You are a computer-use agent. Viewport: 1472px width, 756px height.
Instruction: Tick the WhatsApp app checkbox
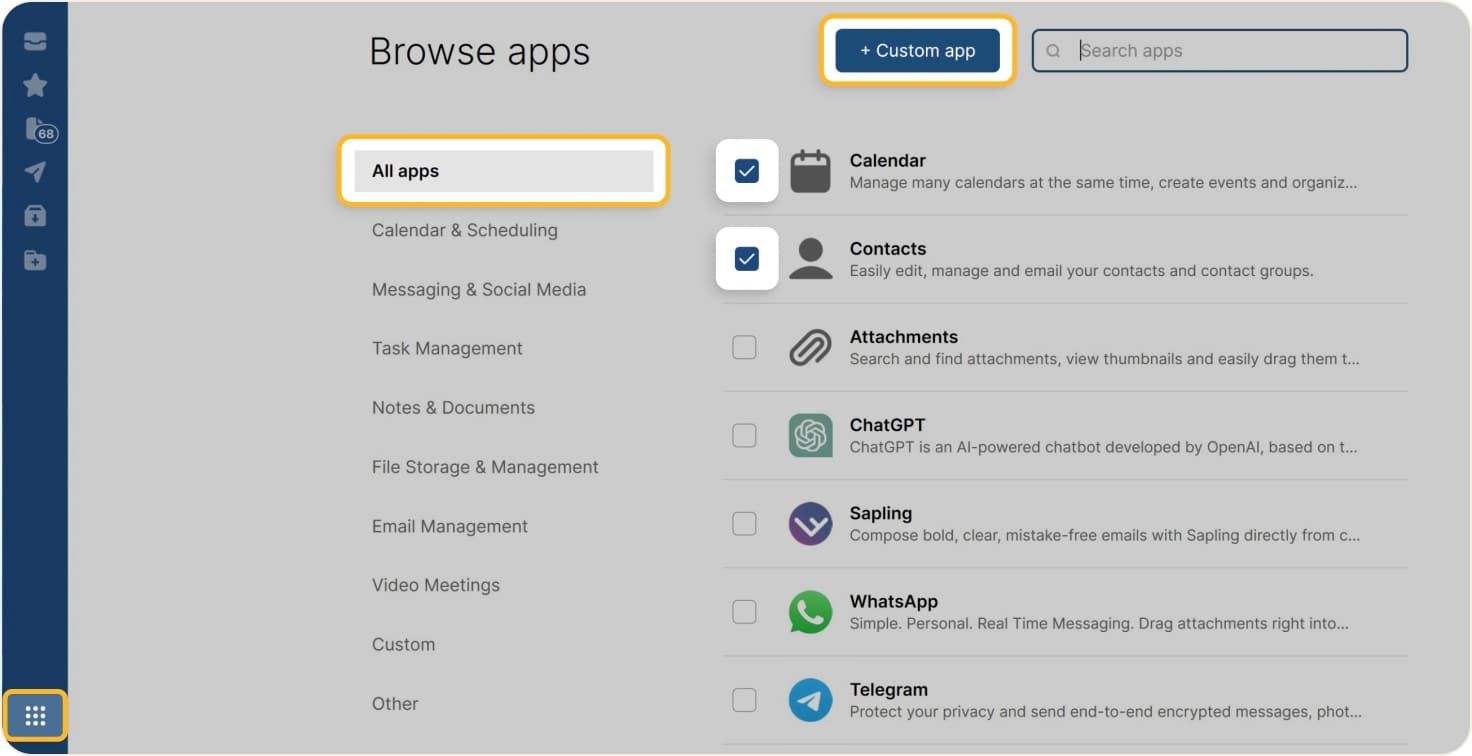[x=744, y=612]
